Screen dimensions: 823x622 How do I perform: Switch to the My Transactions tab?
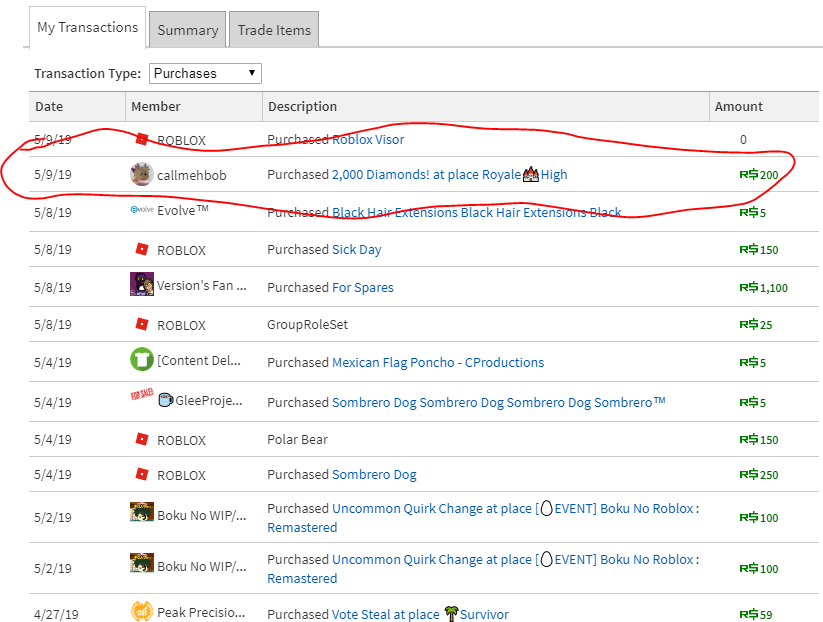point(87,27)
